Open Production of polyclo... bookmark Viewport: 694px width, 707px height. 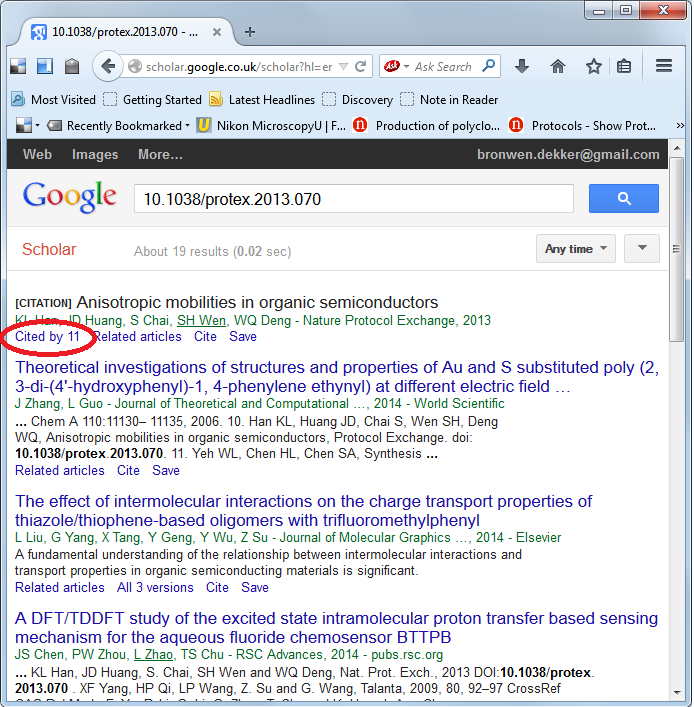[426, 125]
